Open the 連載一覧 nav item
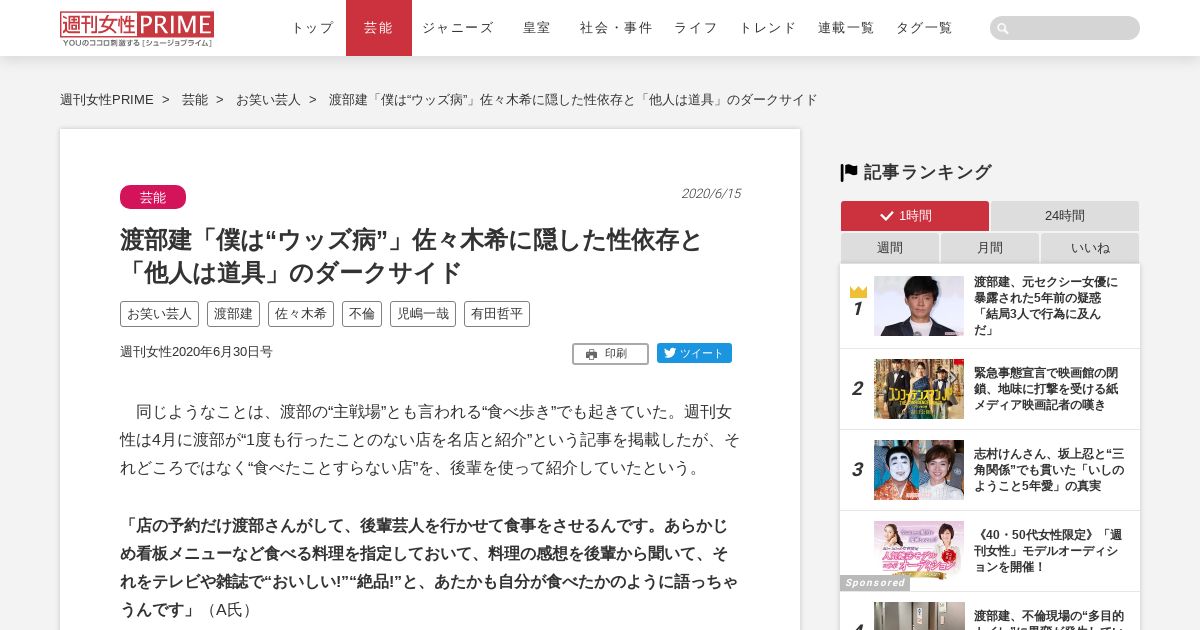Image resolution: width=1200 pixels, height=630 pixels. pyautogui.click(x=846, y=28)
